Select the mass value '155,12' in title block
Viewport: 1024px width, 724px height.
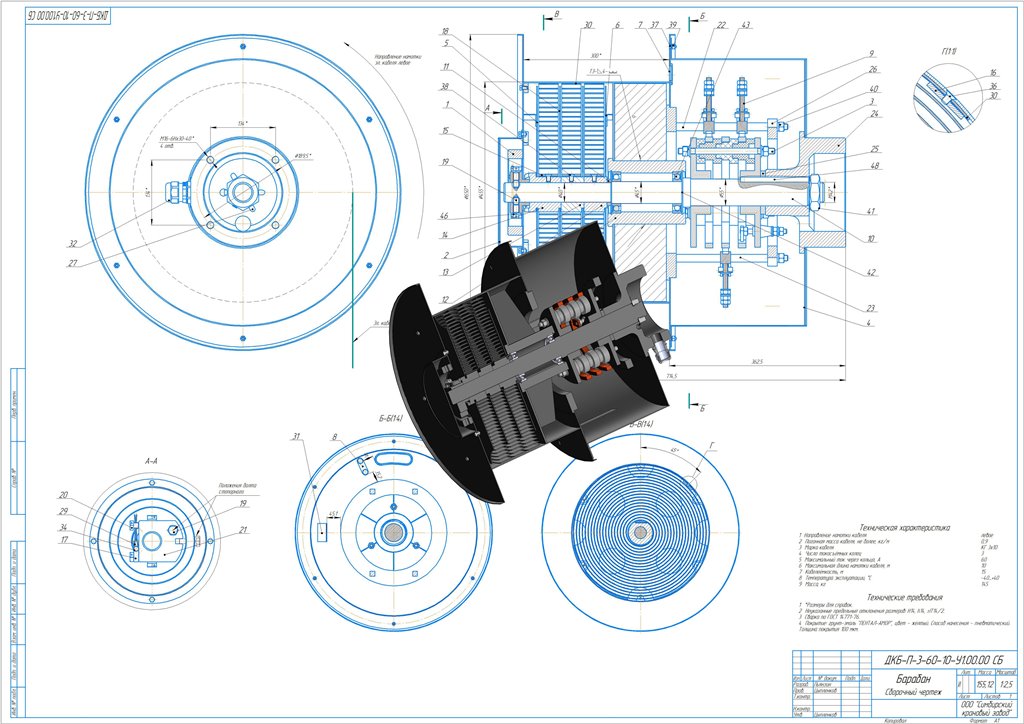(985, 684)
